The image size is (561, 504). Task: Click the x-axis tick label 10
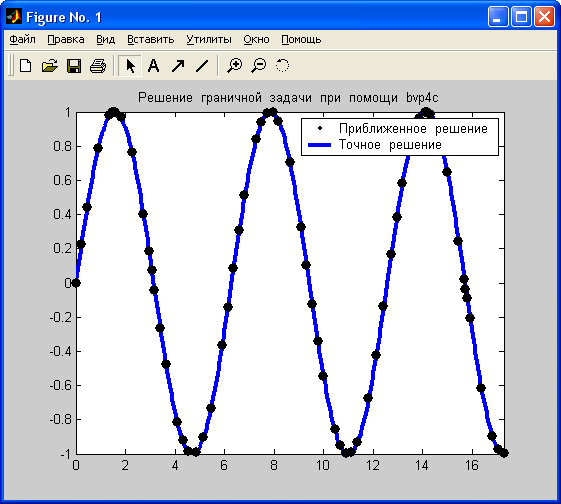pos(323,465)
